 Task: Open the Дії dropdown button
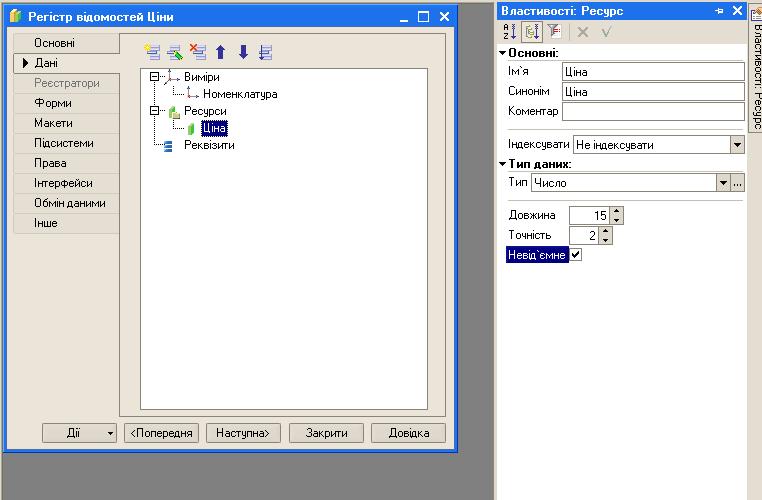pyautogui.click(x=80, y=433)
